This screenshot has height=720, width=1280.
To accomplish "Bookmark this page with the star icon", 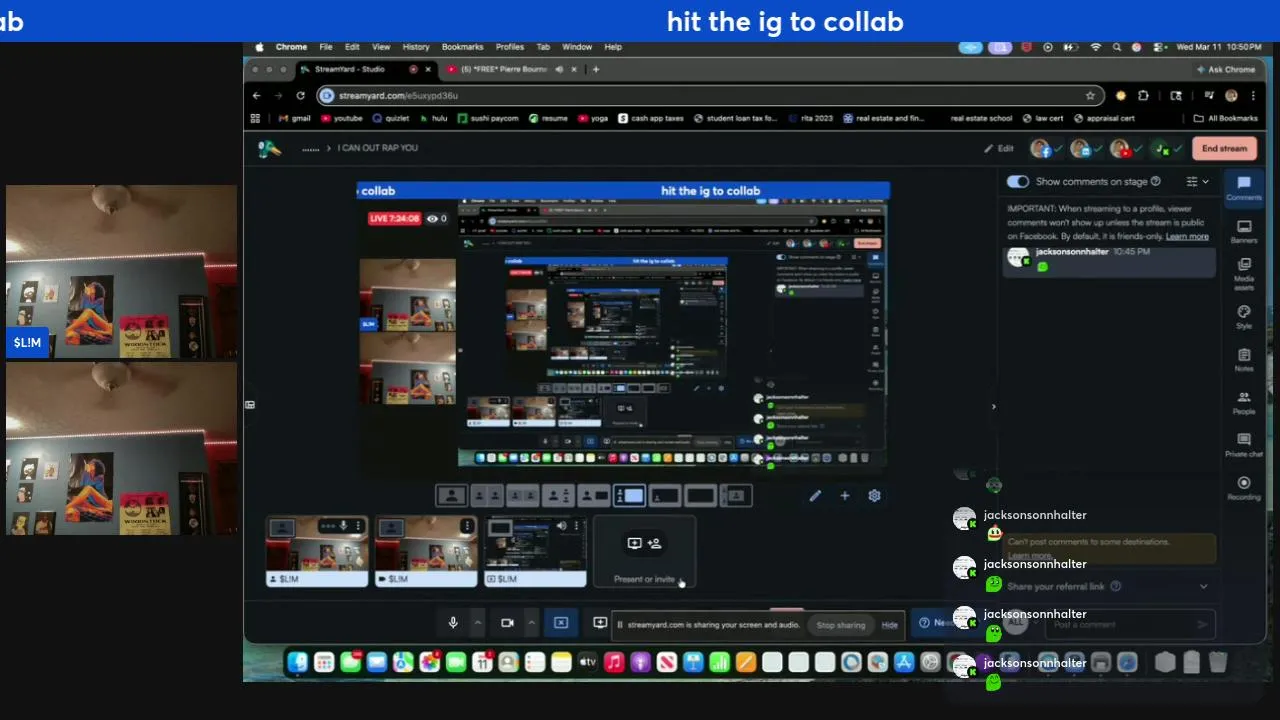I will (1090, 95).
